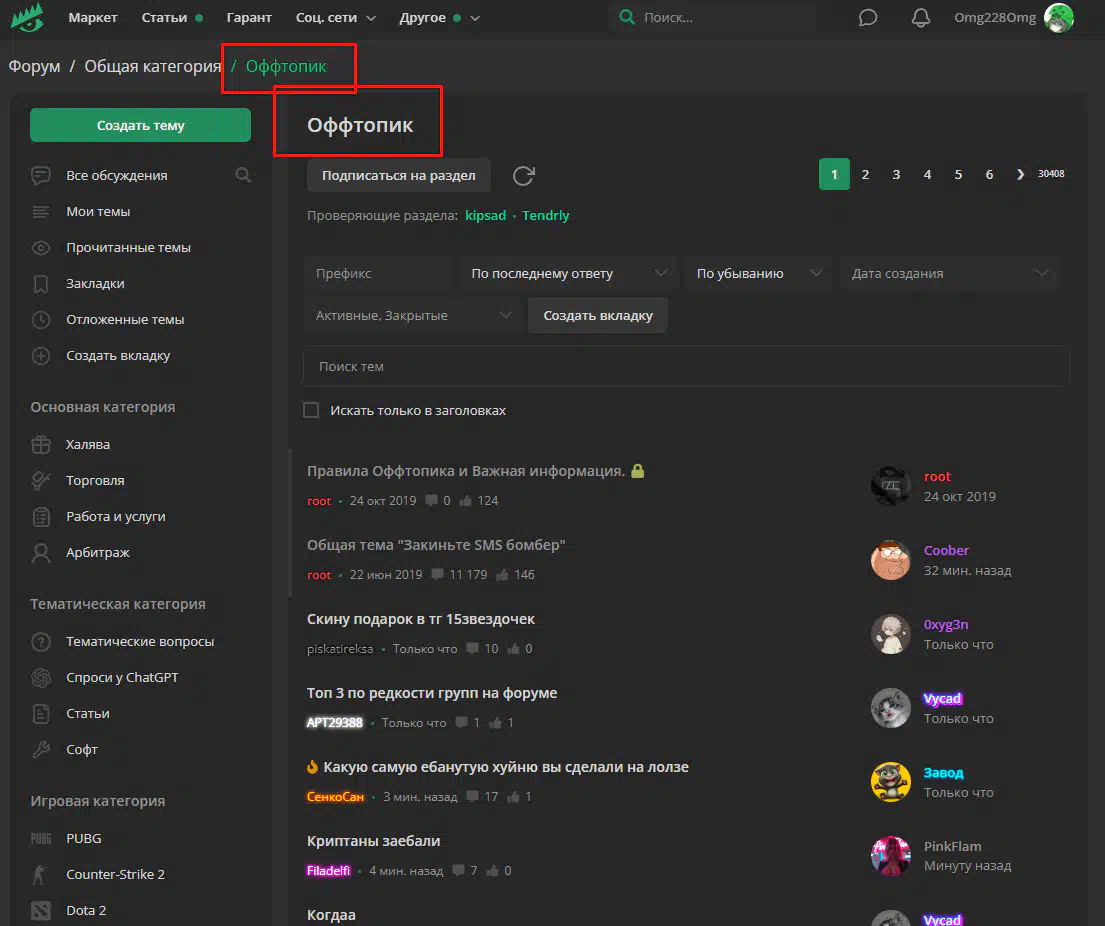Open the Соц. сети menu
1105x926 pixels.
335,18
